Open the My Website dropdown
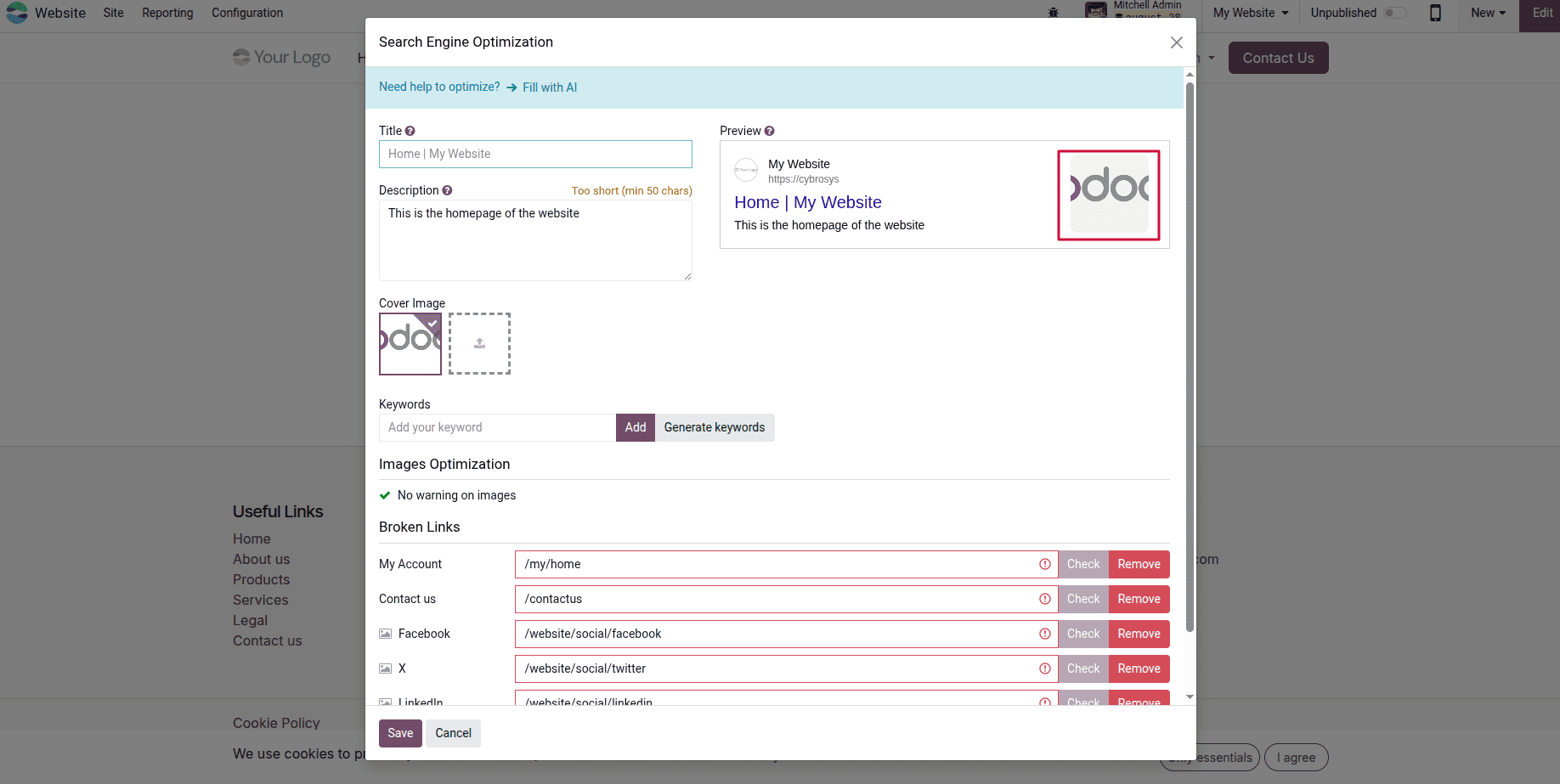The width and height of the screenshot is (1560, 784). click(1251, 13)
